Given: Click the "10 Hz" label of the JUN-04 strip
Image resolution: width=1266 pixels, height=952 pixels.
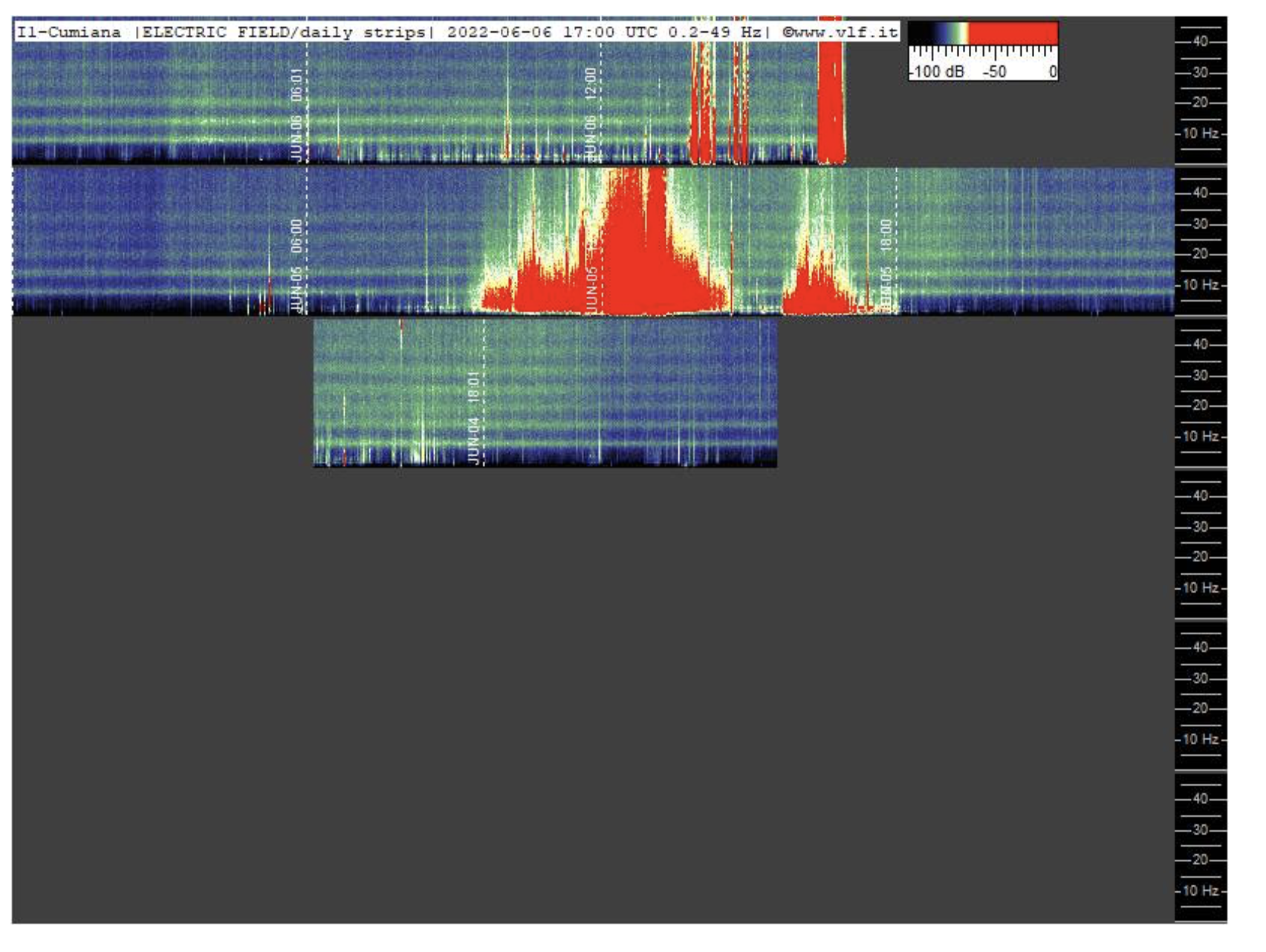Looking at the screenshot, I should pyautogui.click(x=1201, y=437).
